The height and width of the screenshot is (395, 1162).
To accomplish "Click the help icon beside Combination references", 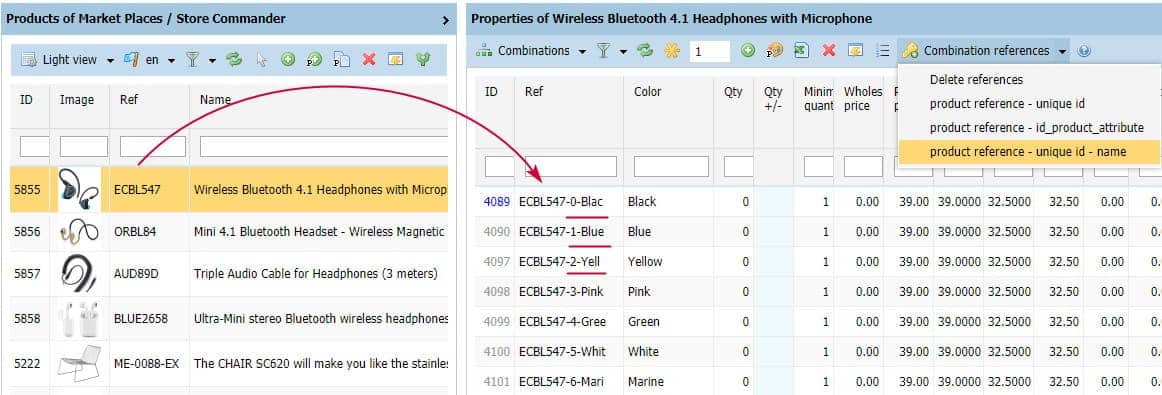I will (1084, 51).
